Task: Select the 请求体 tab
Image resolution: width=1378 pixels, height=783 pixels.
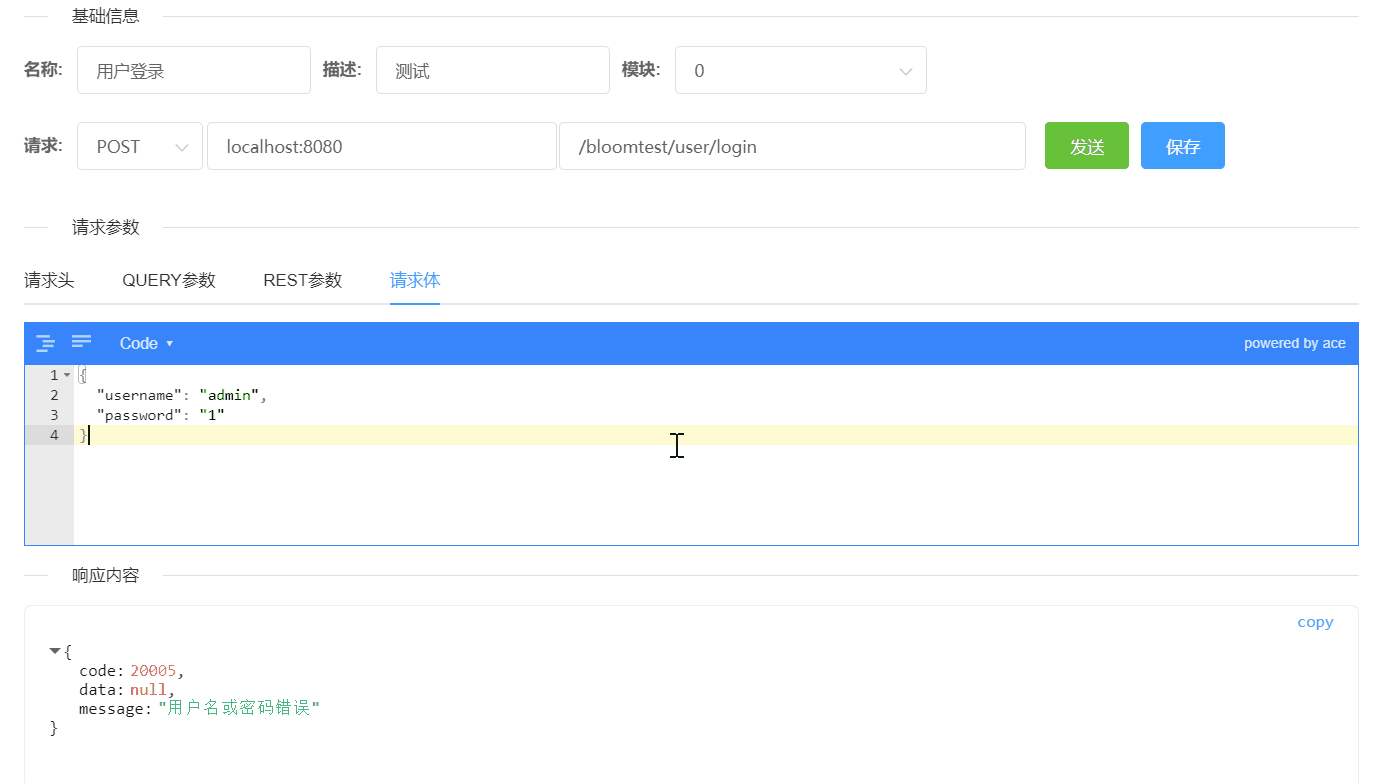Action: [x=415, y=280]
